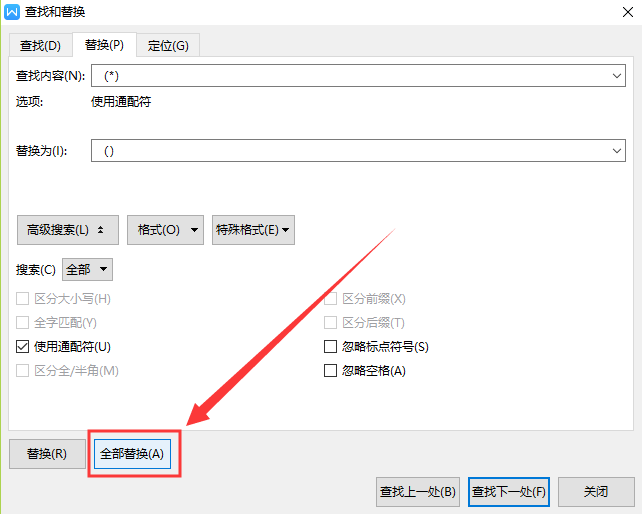The height and width of the screenshot is (514, 642).
Task: Click the 替换(R) button
Action: click(47, 454)
